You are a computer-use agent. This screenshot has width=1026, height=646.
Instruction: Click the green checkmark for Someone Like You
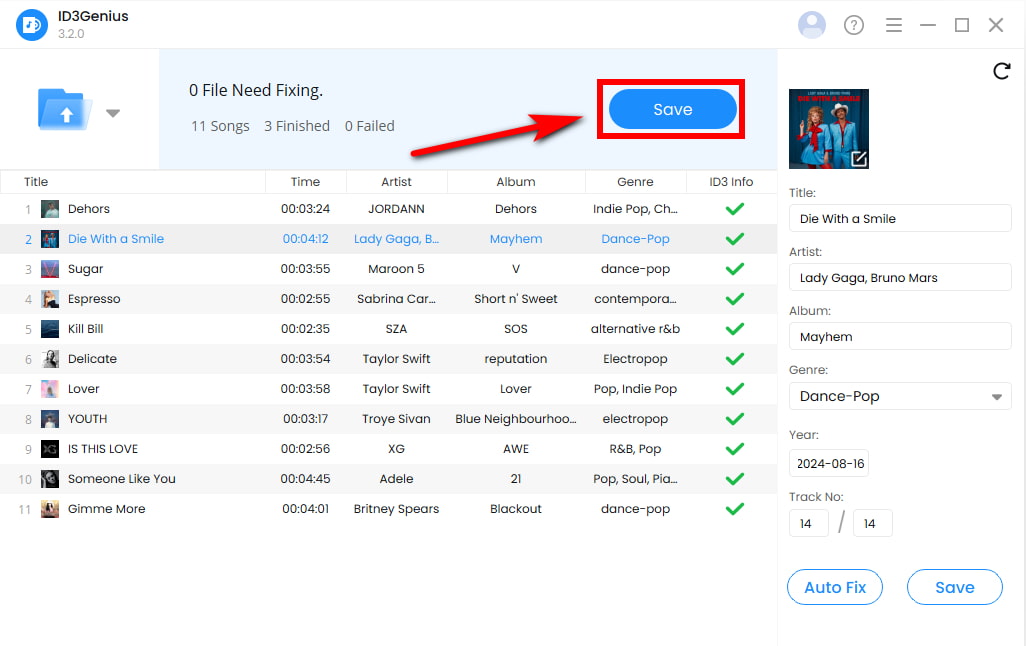tap(735, 479)
